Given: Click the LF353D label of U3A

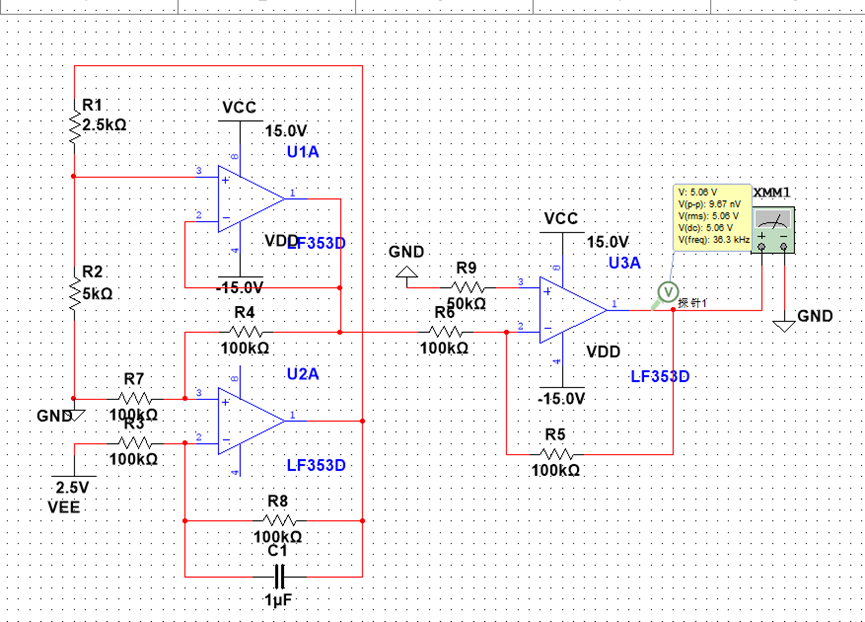Looking at the screenshot, I should (660, 377).
